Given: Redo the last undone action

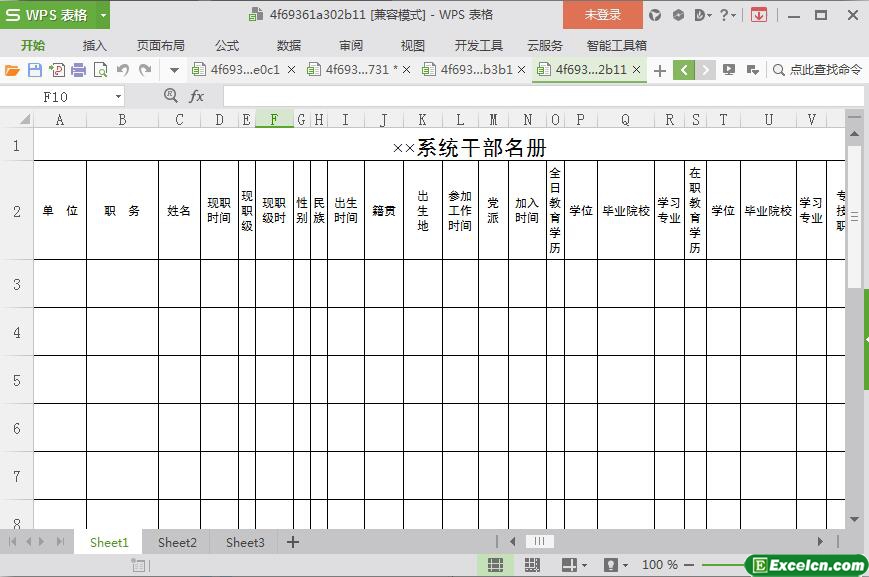Looking at the screenshot, I should pos(145,70).
